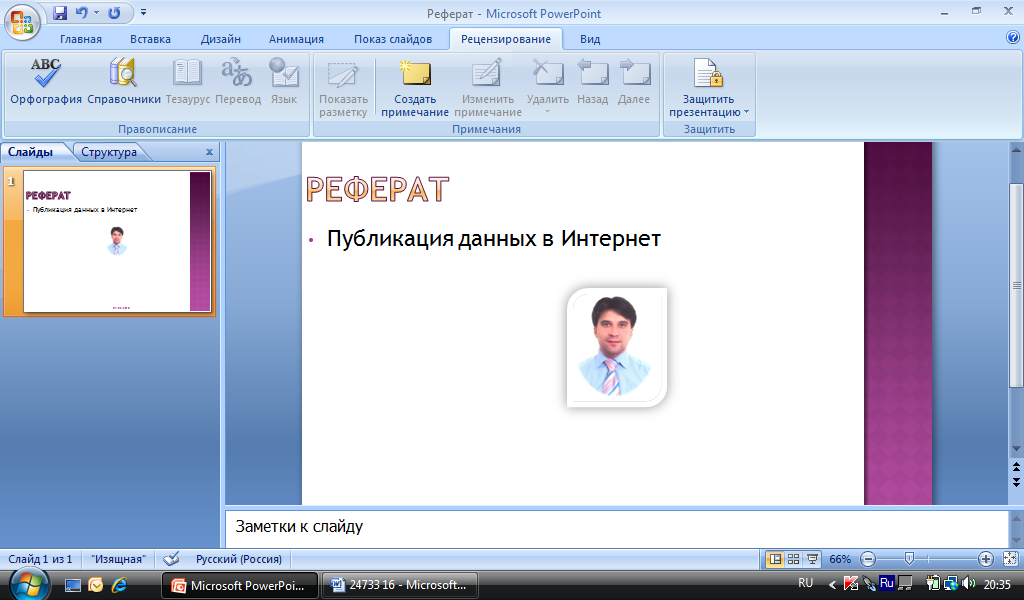Click the vertical scrollbar up arrow

[1016, 150]
